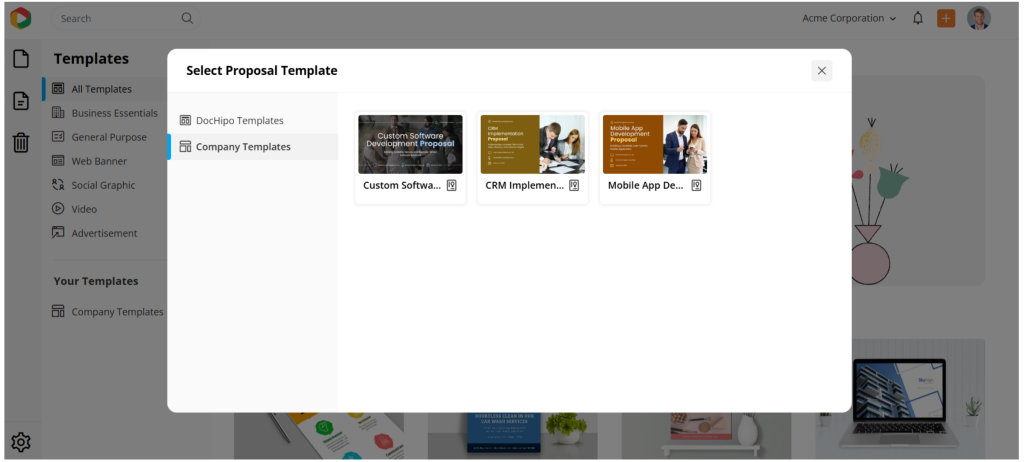The image size is (1024, 462).
Task: Click the search magnifier icon
Action: point(187,18)
